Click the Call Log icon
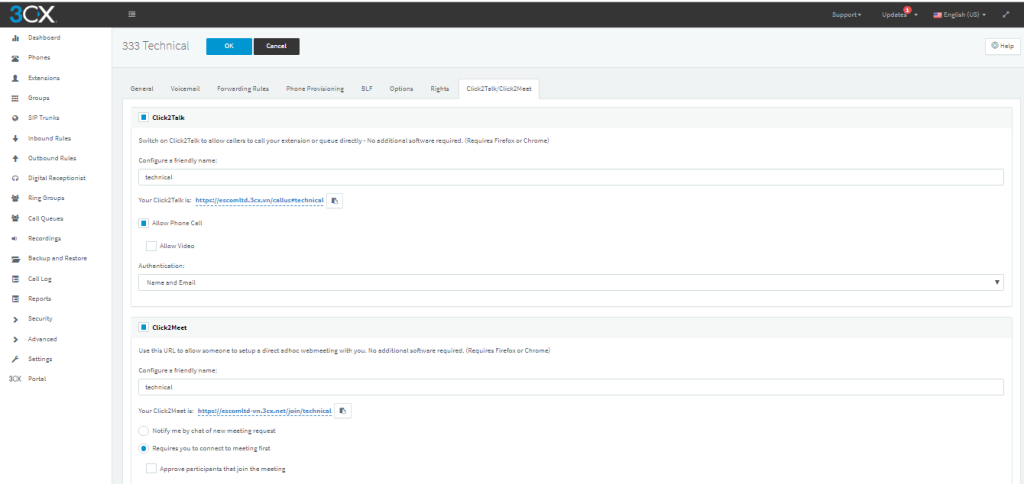 [x=15, y=279]
